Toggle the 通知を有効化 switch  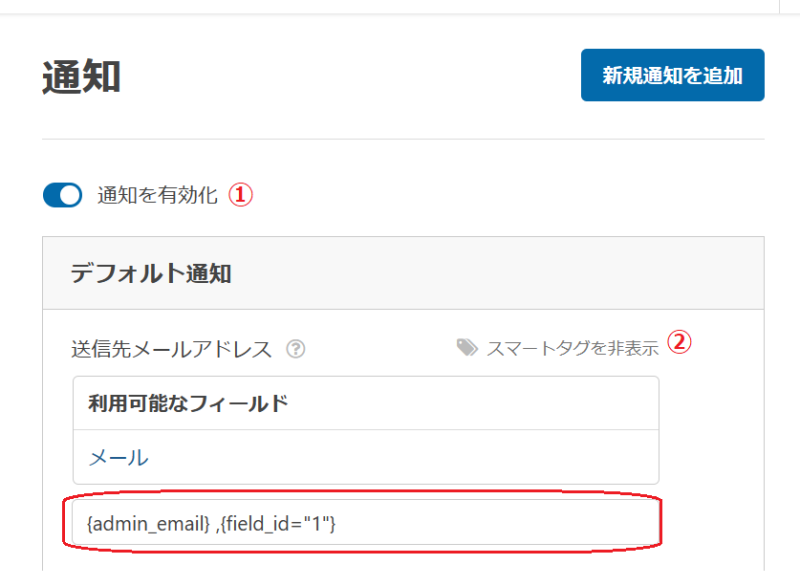[x=62, y=195]
